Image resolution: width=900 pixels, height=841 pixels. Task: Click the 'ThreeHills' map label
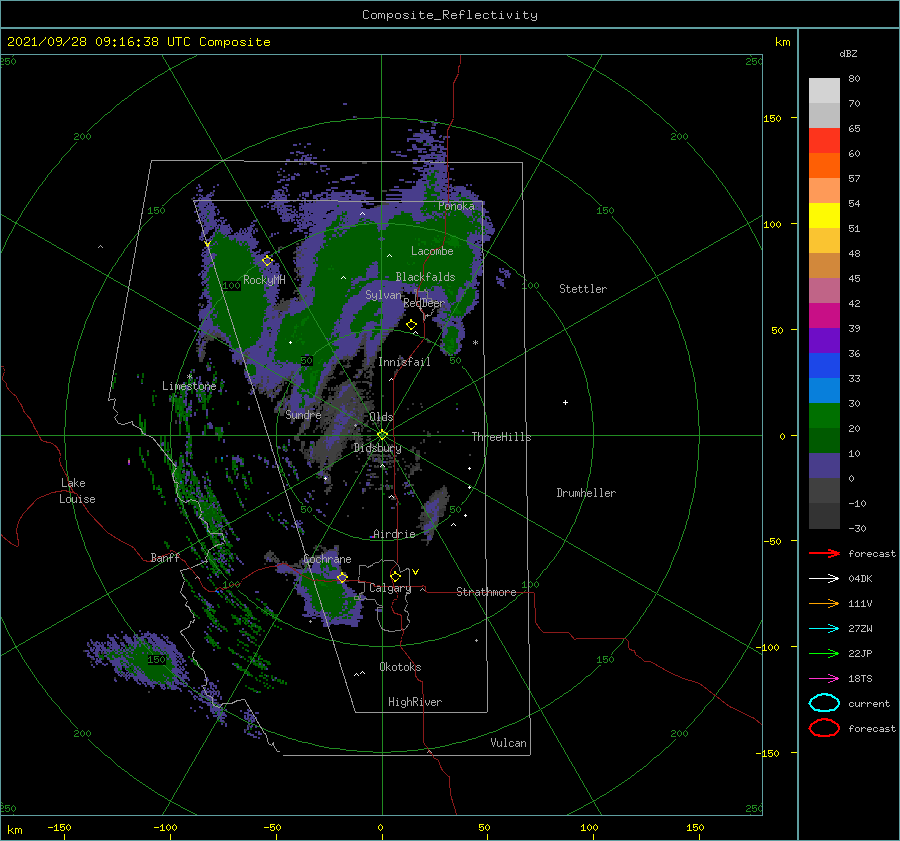502,437
